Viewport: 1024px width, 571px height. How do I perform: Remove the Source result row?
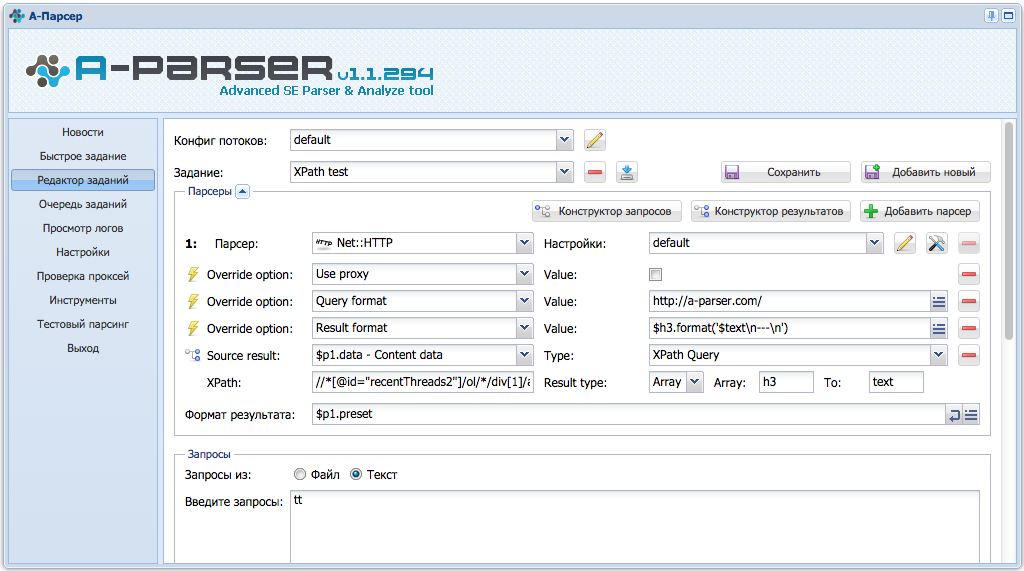point(968,355)
